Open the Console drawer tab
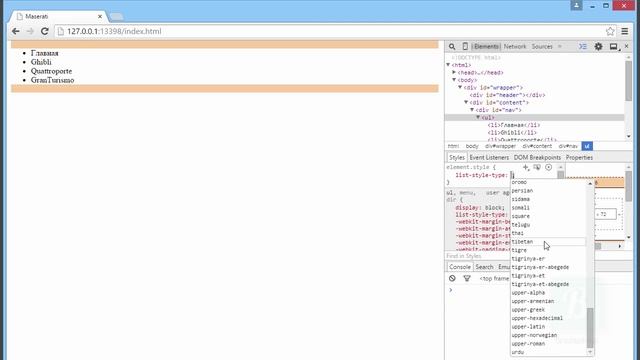This screenshot has width=640, height=360. pos(460,267)
